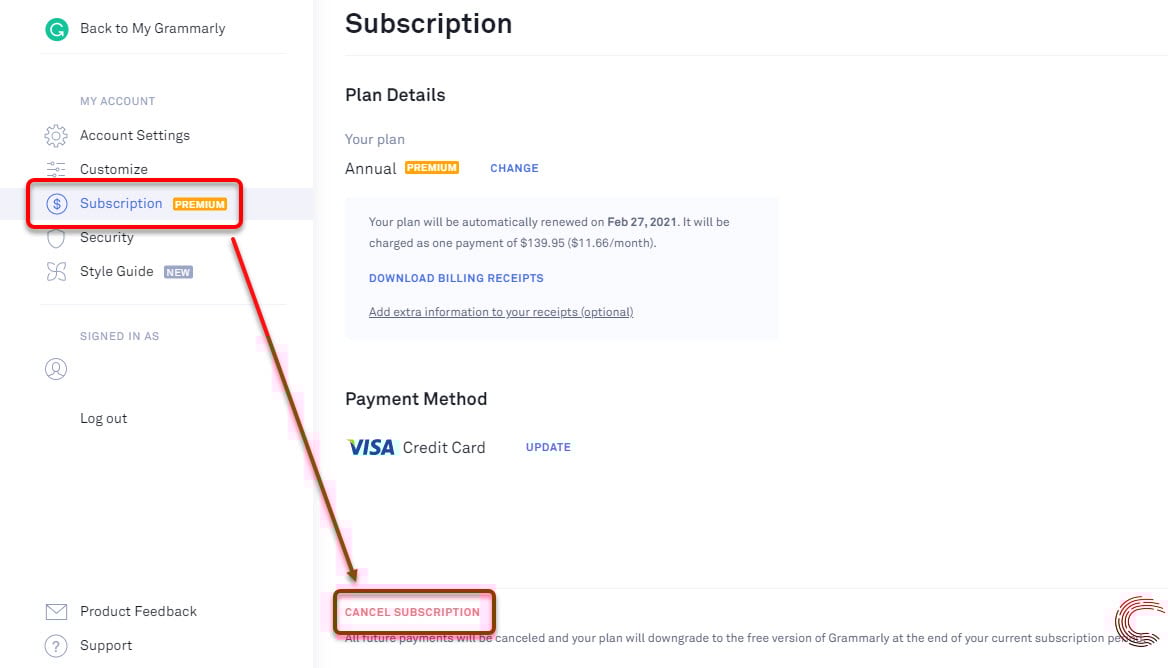Screen dimensions: 1168x668
Task: Click the Product Feedback envelope icon
Action: (56, 612)
